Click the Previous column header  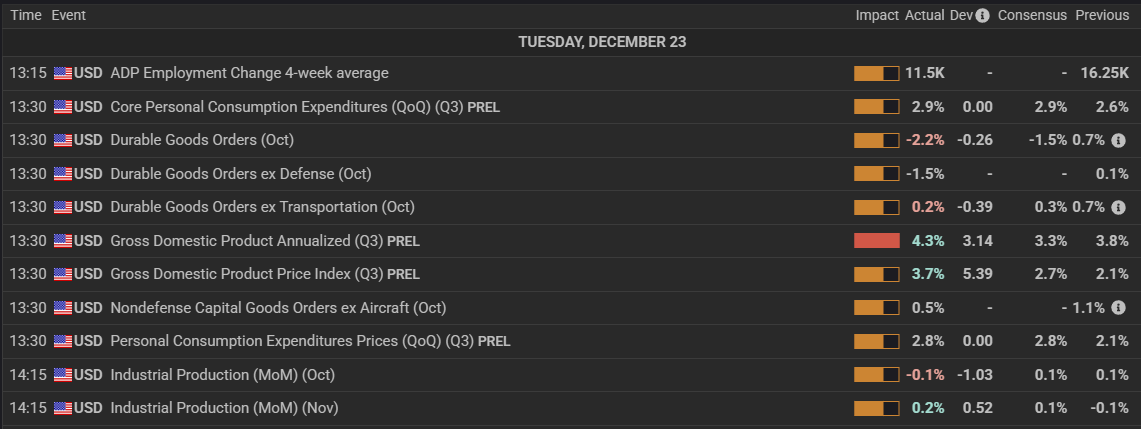[x=1102, y=16]
